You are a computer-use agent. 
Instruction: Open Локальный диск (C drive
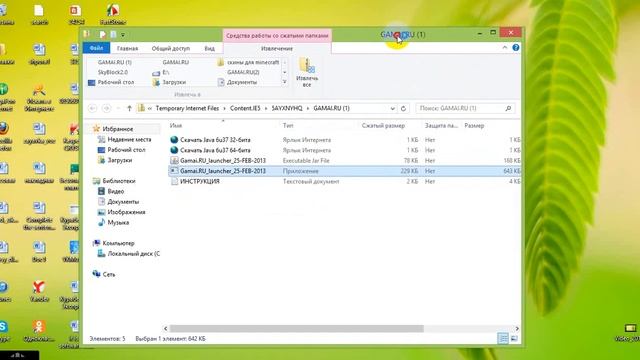(133, 253)
